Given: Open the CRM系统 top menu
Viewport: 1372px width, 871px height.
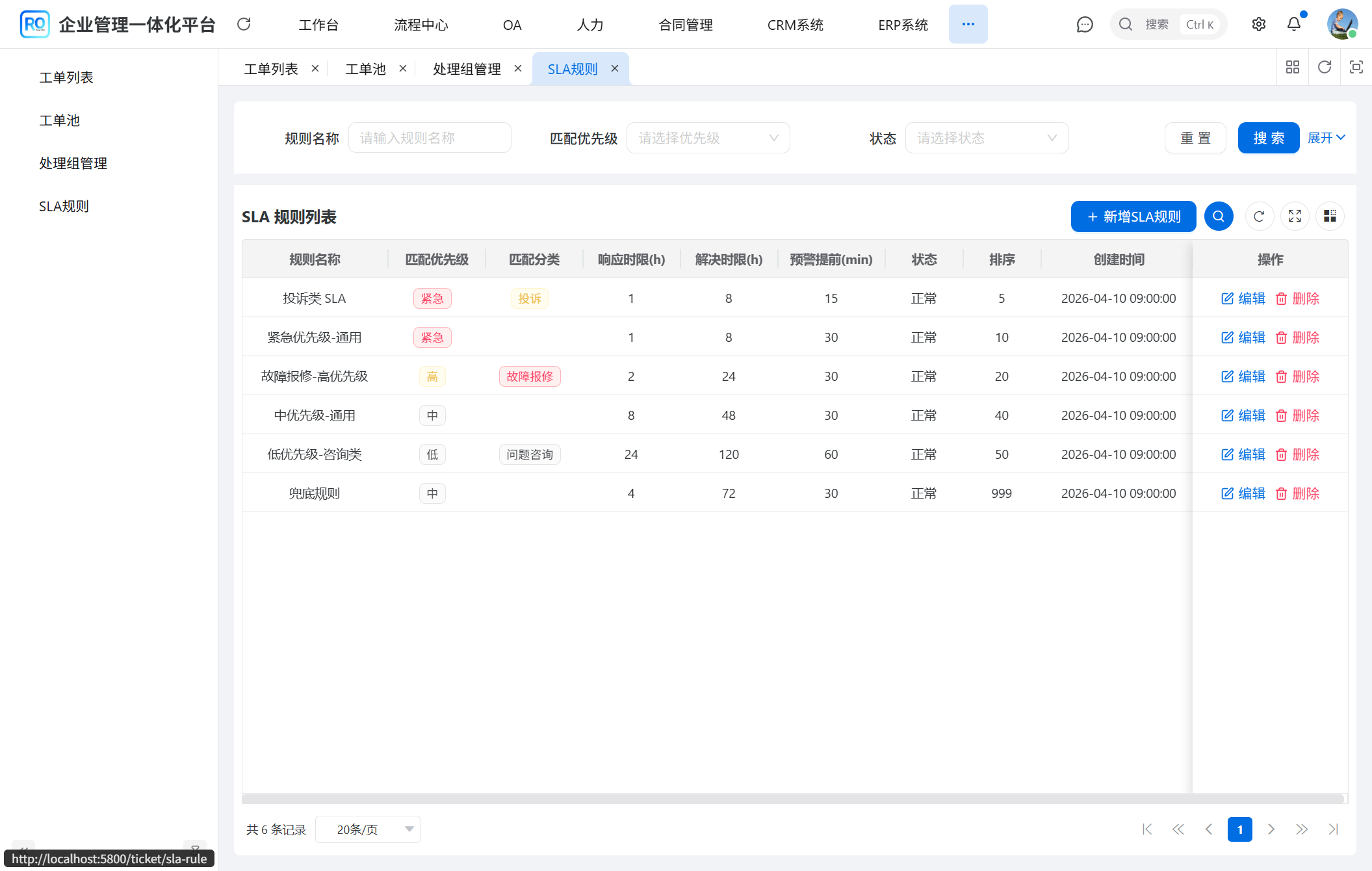Looking at the screenshot, I should 795,25.
